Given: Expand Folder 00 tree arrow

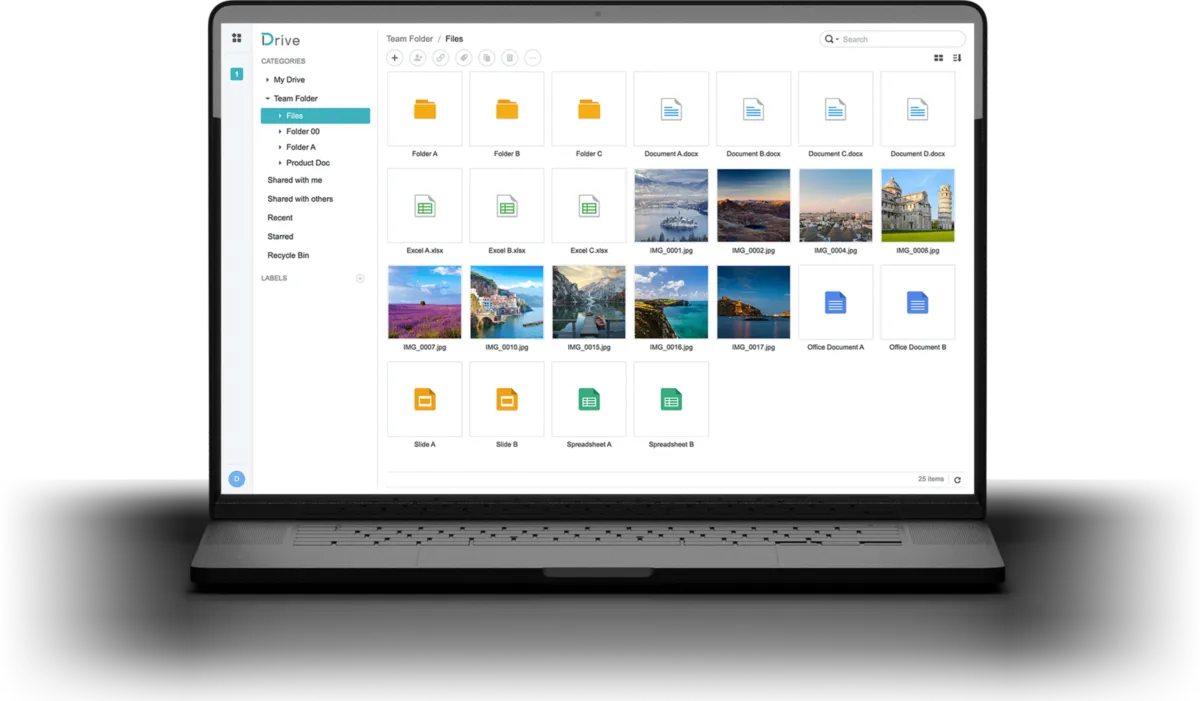Looking at the screenshot, I should click(280, 132).
